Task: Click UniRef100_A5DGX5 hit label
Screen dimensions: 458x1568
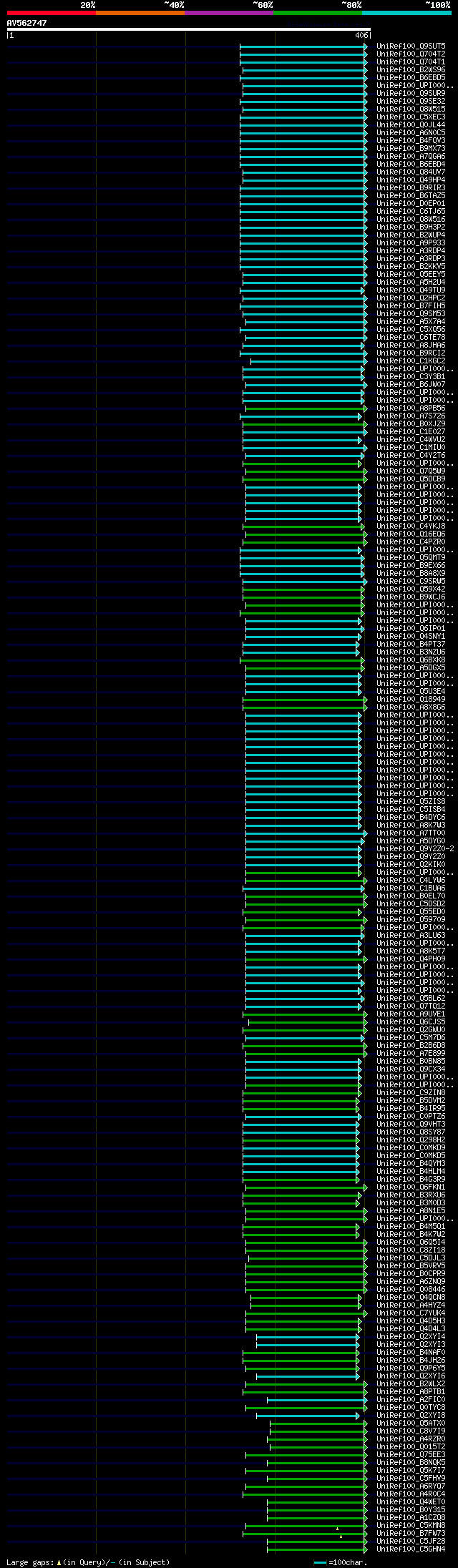Action: pyautogui.click(x=411, y=668)
